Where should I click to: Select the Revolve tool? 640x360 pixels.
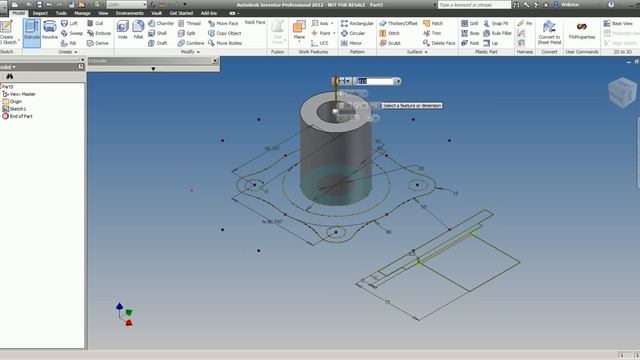50,30
